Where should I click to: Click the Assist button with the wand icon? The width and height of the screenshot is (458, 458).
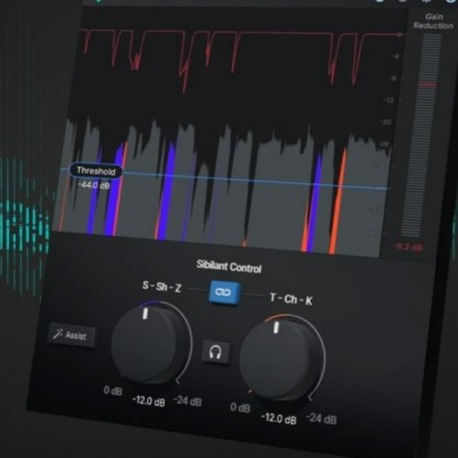coord(71,335)
